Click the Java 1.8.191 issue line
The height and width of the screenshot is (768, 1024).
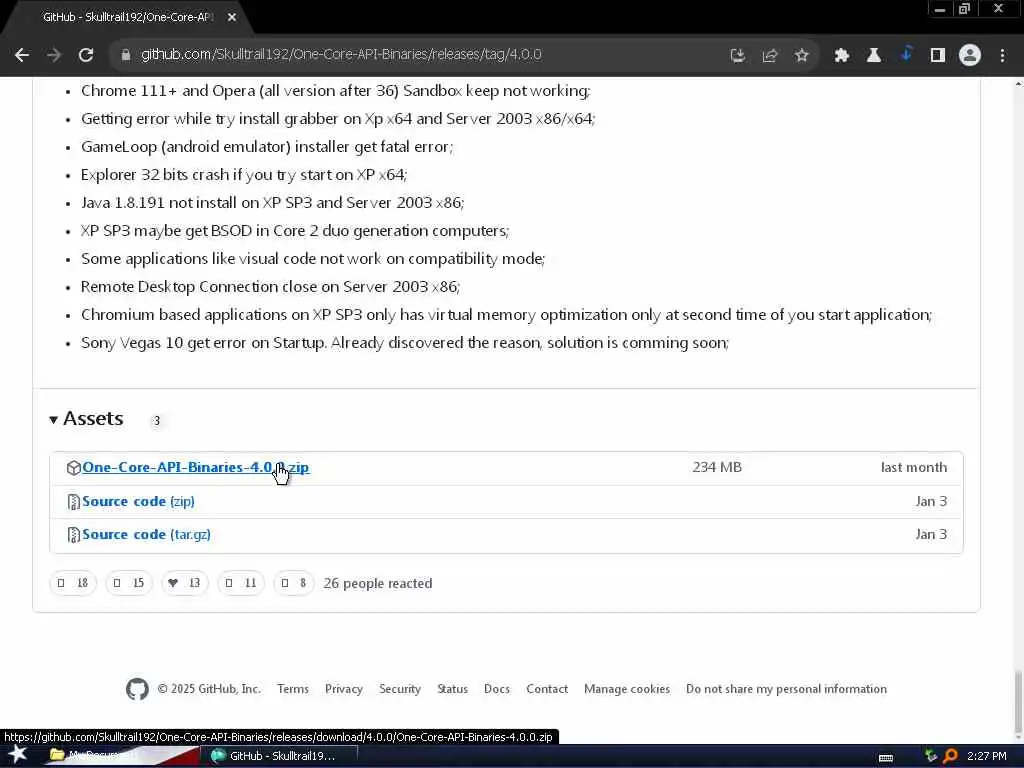(272, 203)
